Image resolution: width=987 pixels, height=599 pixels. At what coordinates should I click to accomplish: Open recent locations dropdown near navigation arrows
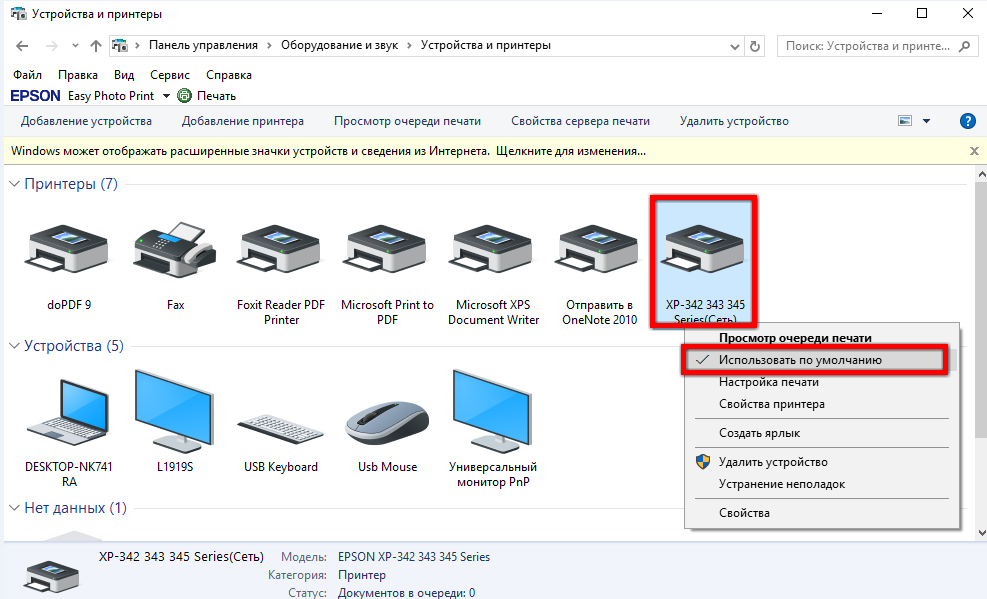[75, 46]
